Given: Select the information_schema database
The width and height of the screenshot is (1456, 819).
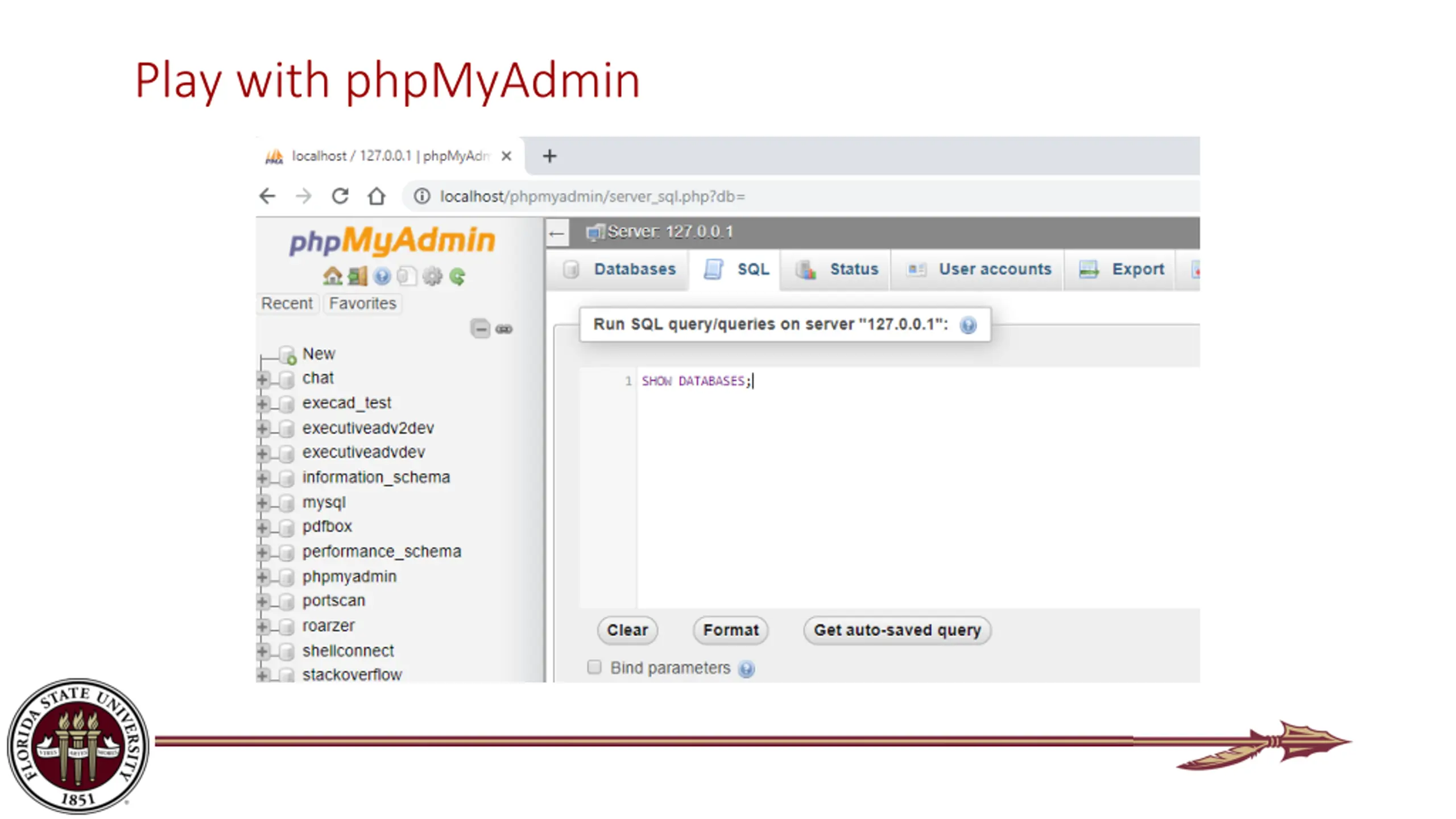Looking at the screenshot, I should click(x=375, y=477).
